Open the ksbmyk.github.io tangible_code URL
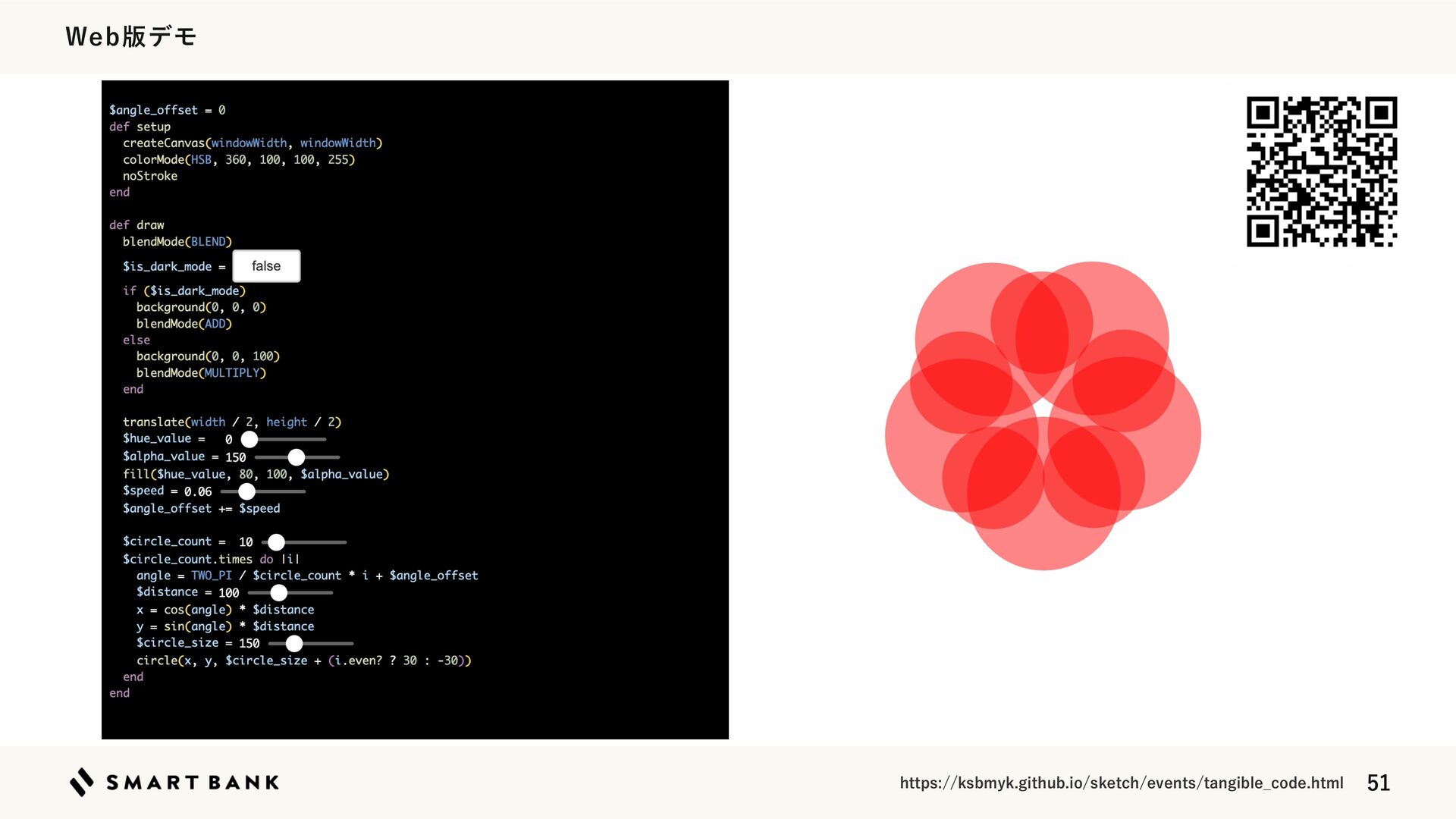 point(1121,783)
